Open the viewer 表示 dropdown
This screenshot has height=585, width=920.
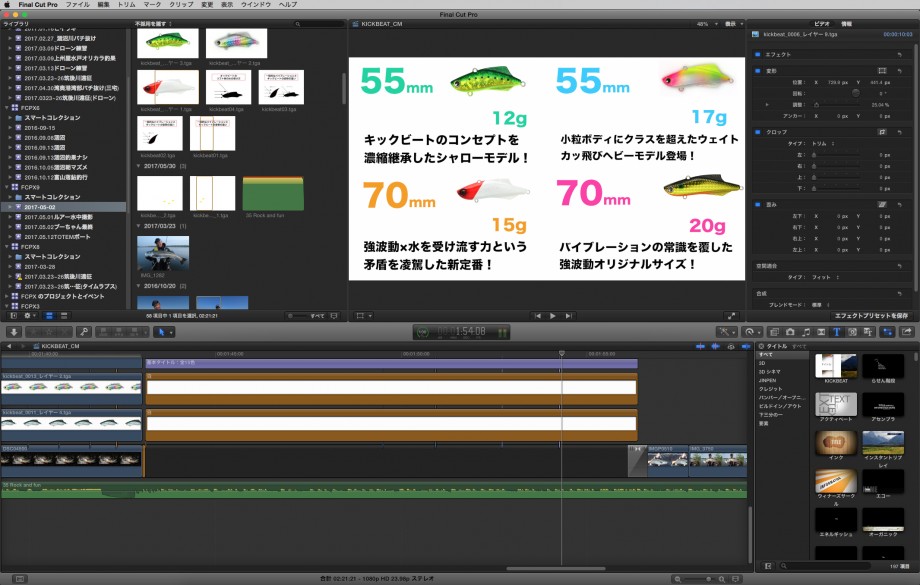[x=733, y=24]
